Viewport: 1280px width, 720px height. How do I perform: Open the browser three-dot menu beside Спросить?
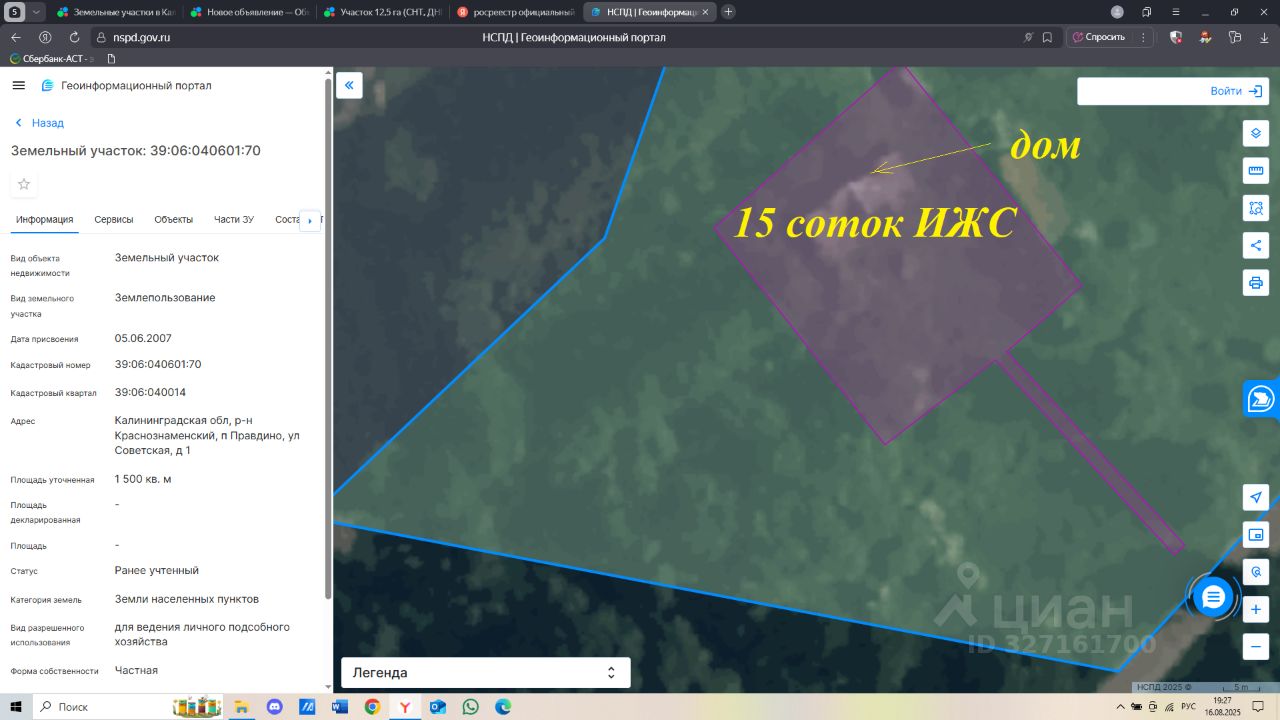(1144, 37)
